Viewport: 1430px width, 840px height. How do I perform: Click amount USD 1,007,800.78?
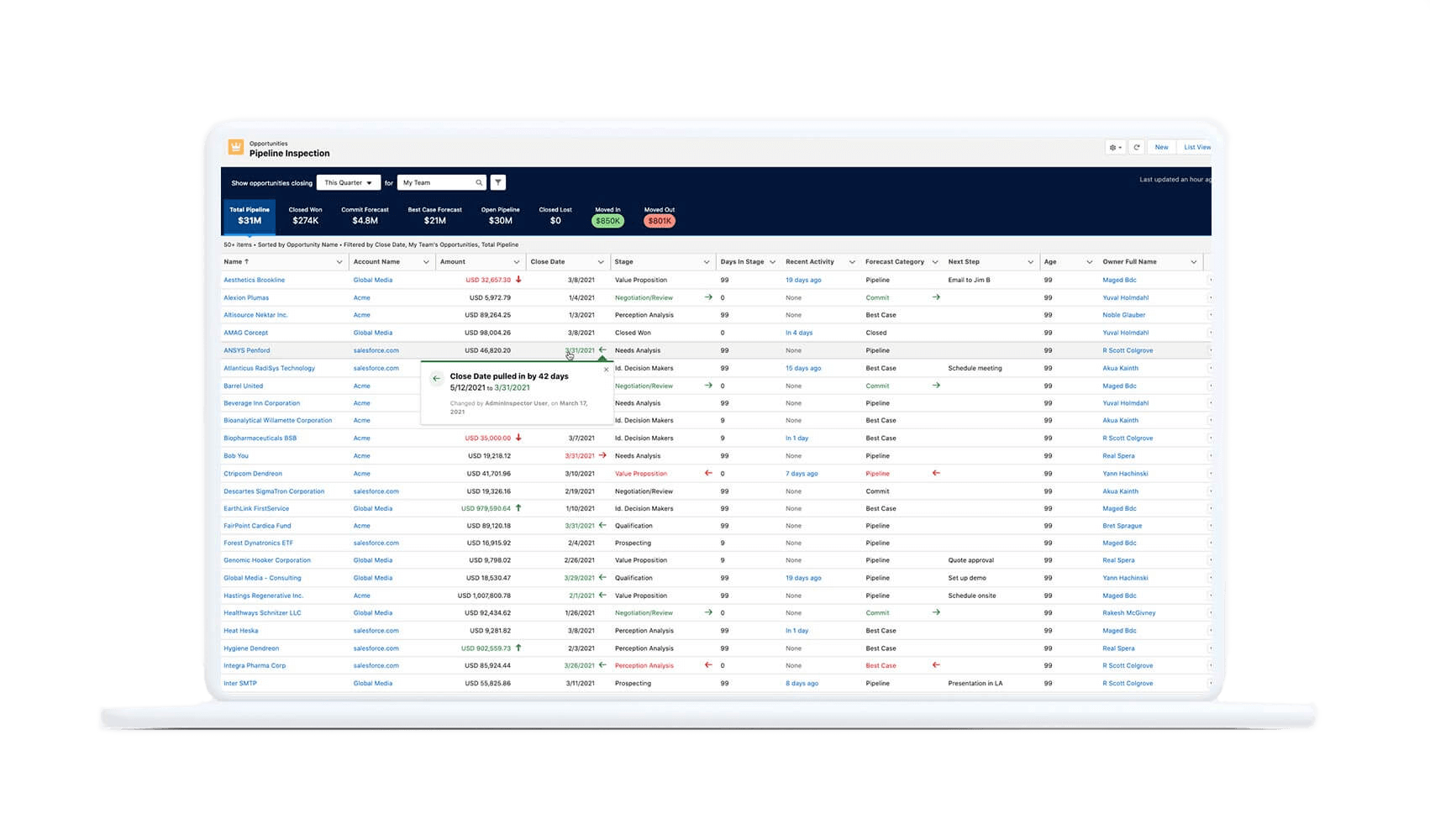[484, 596]
